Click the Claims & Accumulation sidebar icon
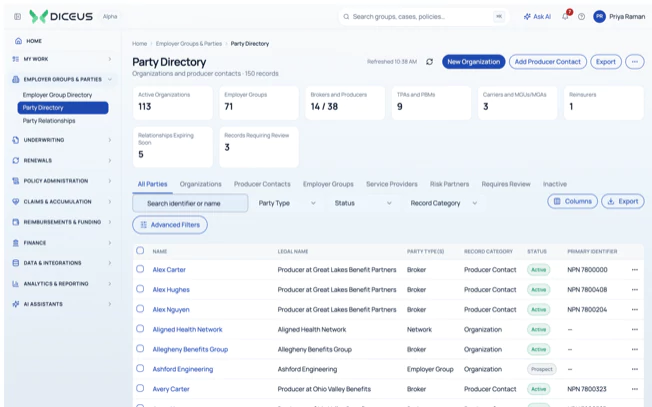This screenshot has height=407, width=652. (16, 202)
